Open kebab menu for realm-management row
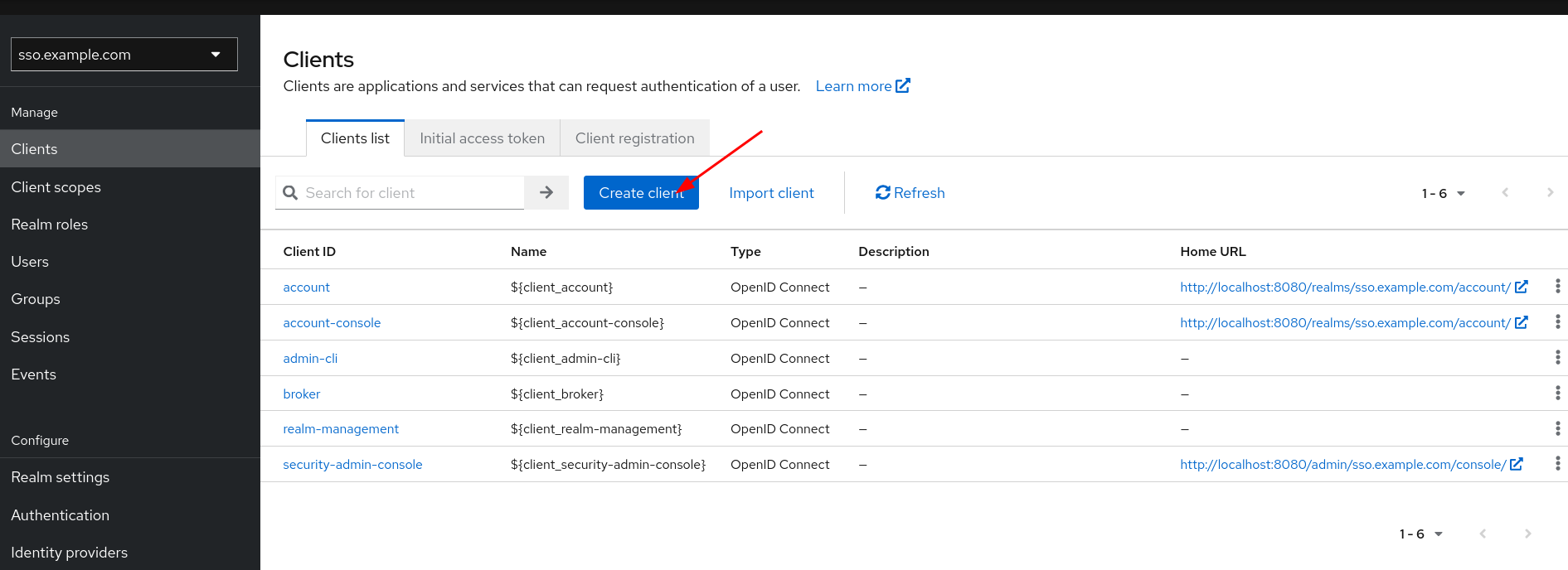Screen dimensions: 1568x570 1557,429
